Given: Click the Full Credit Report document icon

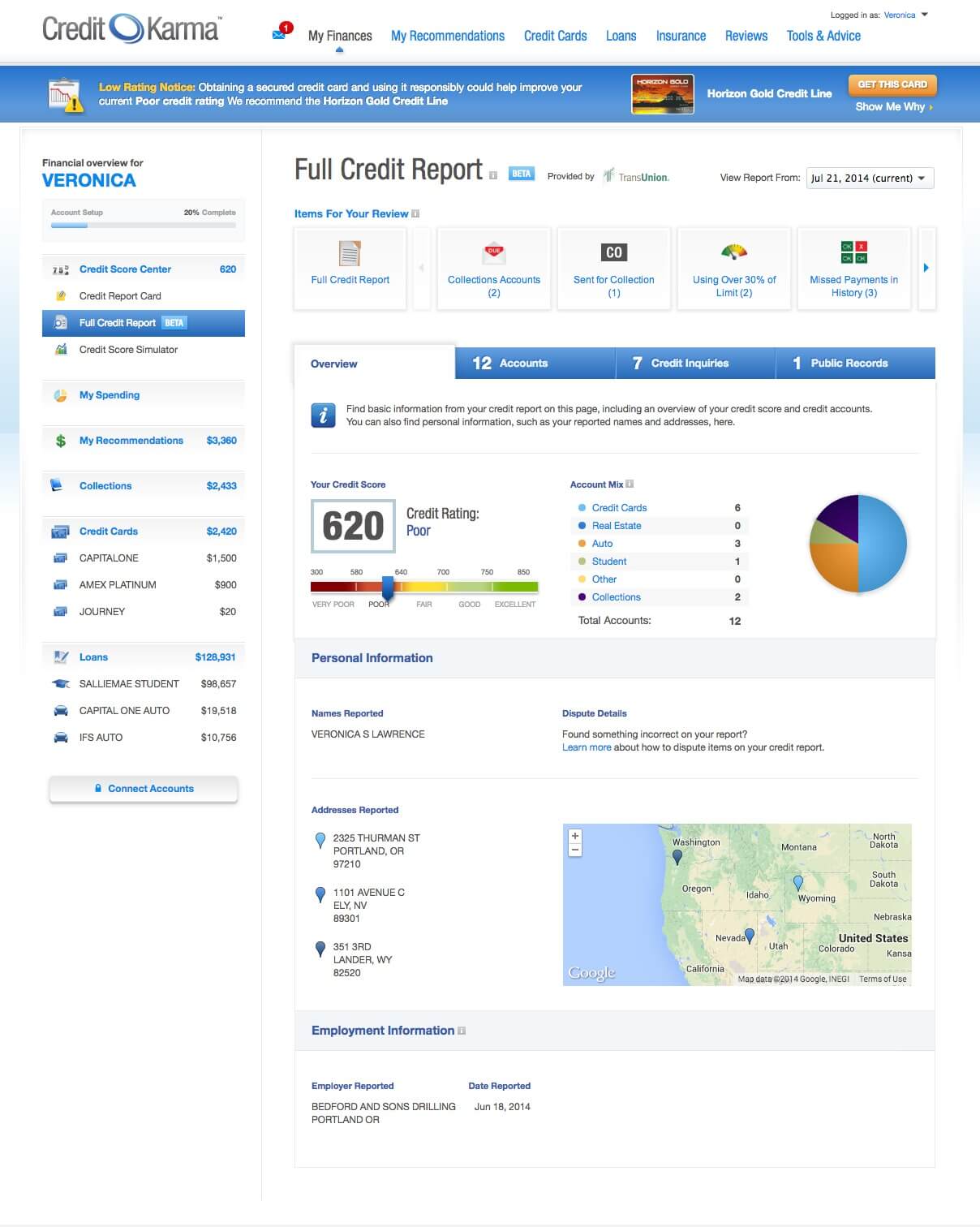Looking at the screenshot, I should pos(350,253).
